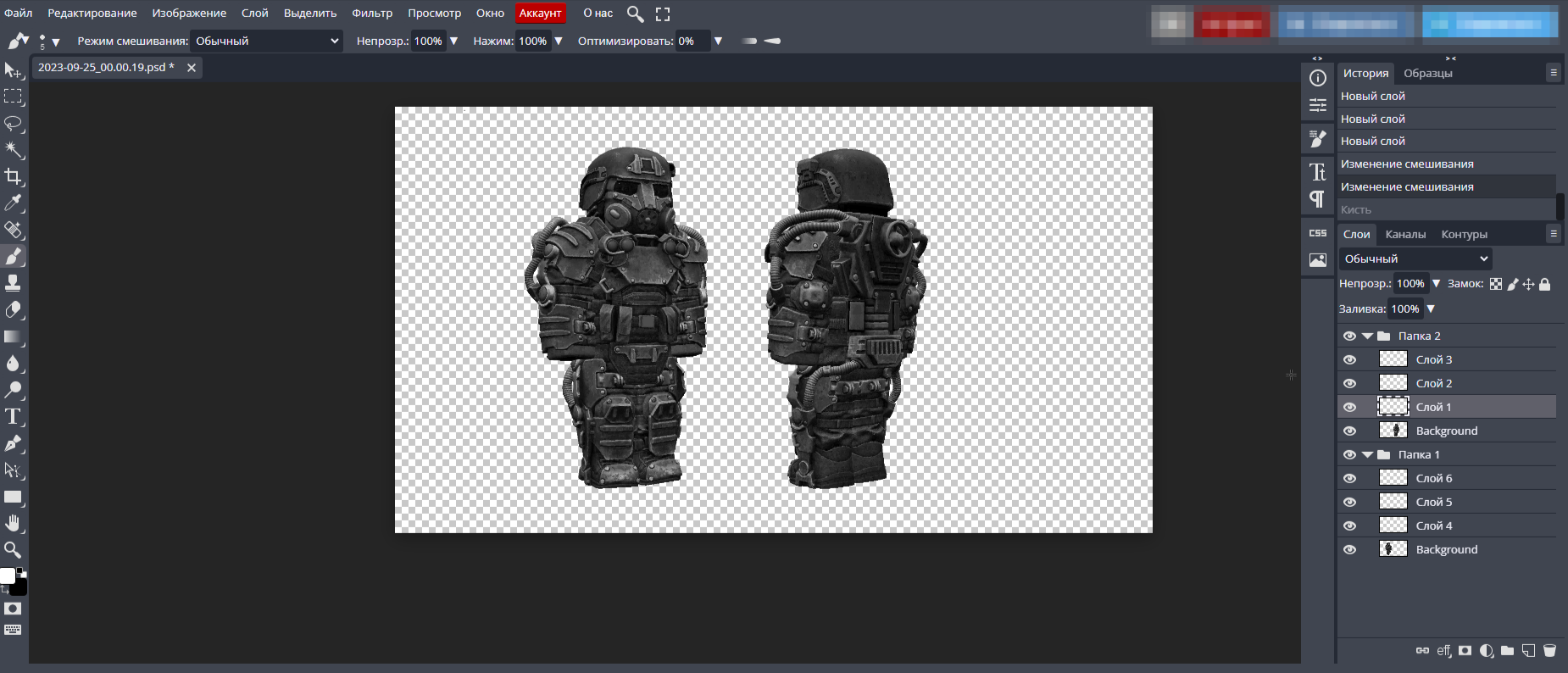Select the Rectangular Marquee tool
The height and width of the screenshot is (673, 1568).
click(13, 97)
